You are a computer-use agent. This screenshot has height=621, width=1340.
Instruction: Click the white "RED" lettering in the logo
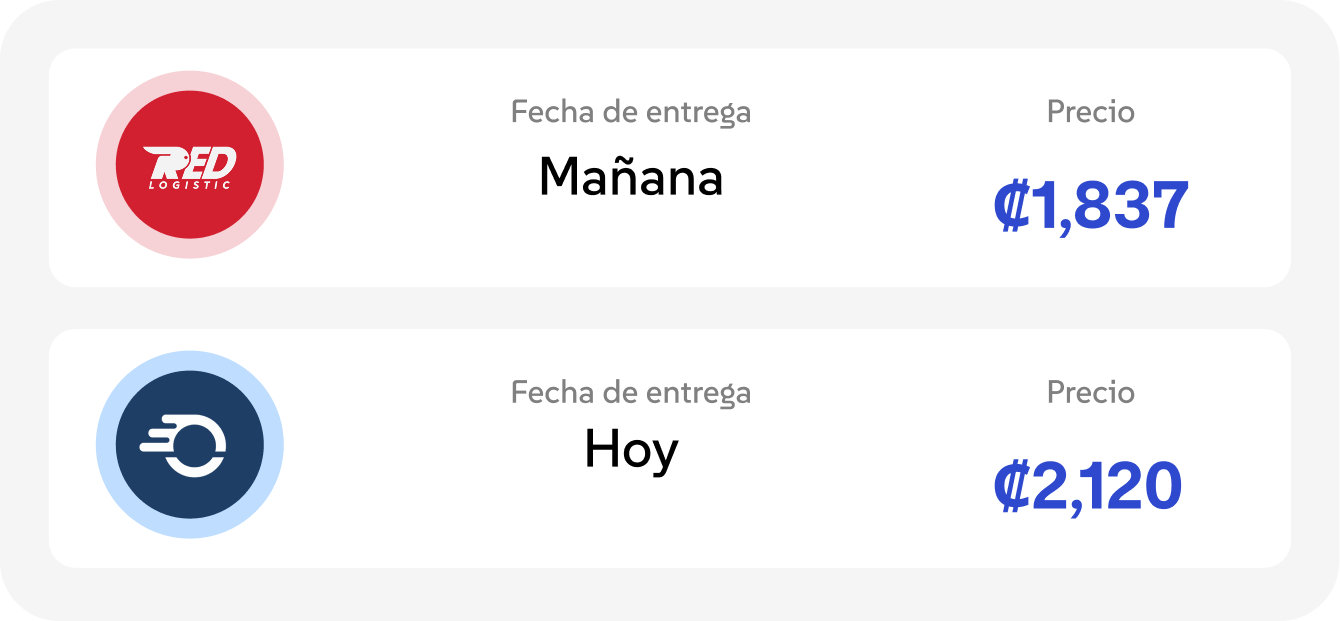tap(190, 162)
